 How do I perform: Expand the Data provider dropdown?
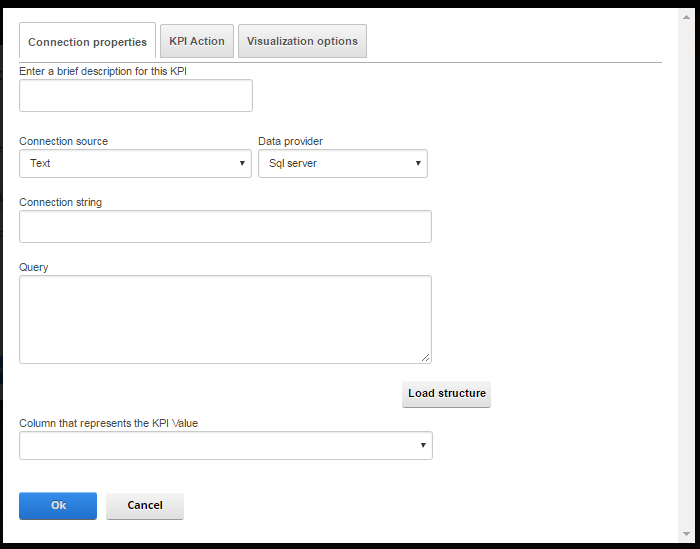[x=343, y=163]
